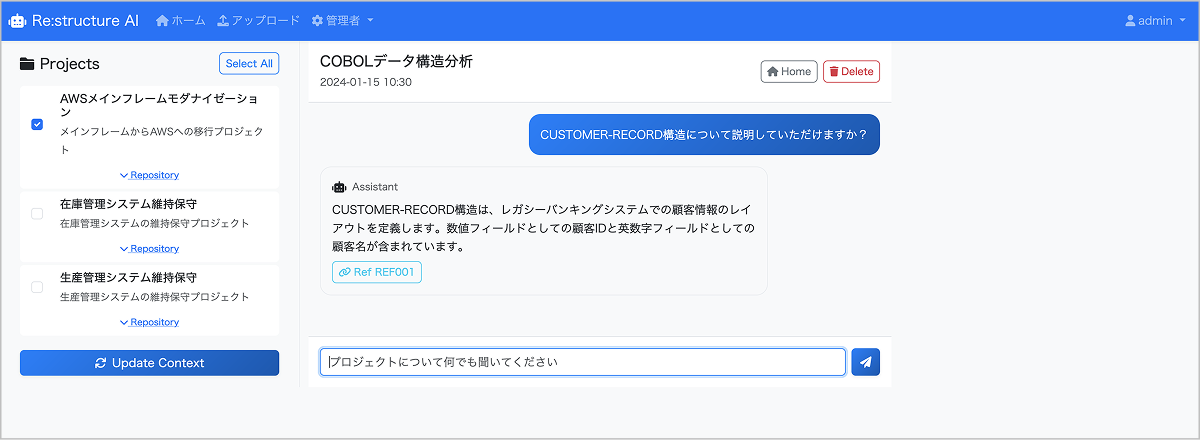Click the Projects folder icon
Screen dimensions: 1200x440
click(28, 64)
